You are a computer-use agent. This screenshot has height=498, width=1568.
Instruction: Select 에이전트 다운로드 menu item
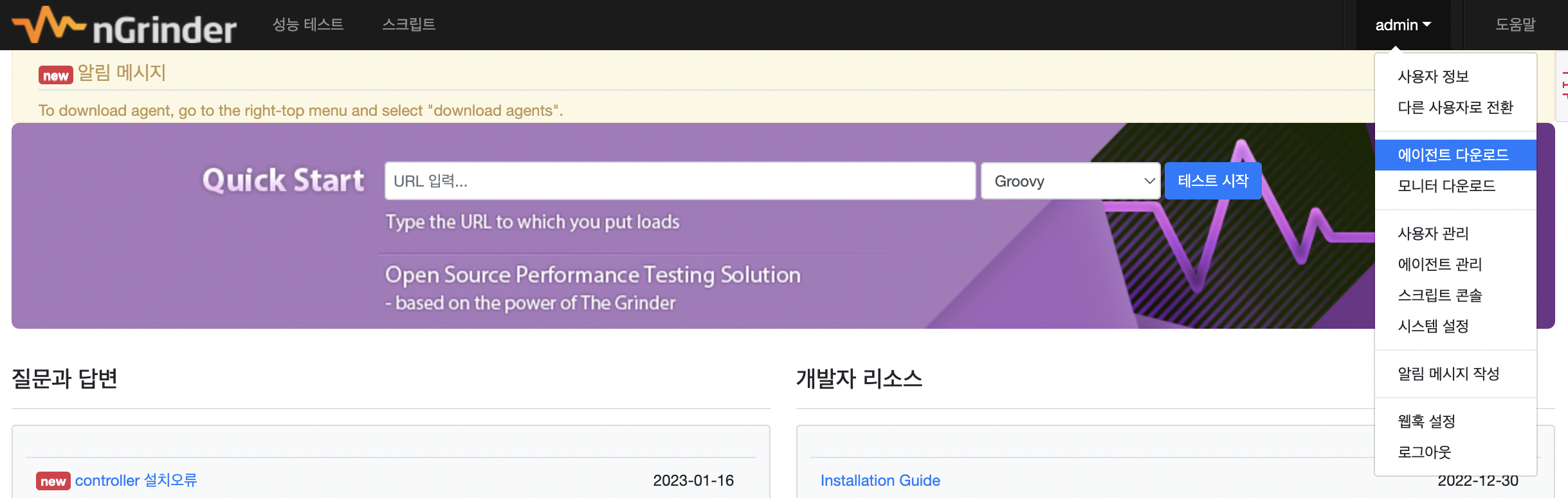point(1455,155)
